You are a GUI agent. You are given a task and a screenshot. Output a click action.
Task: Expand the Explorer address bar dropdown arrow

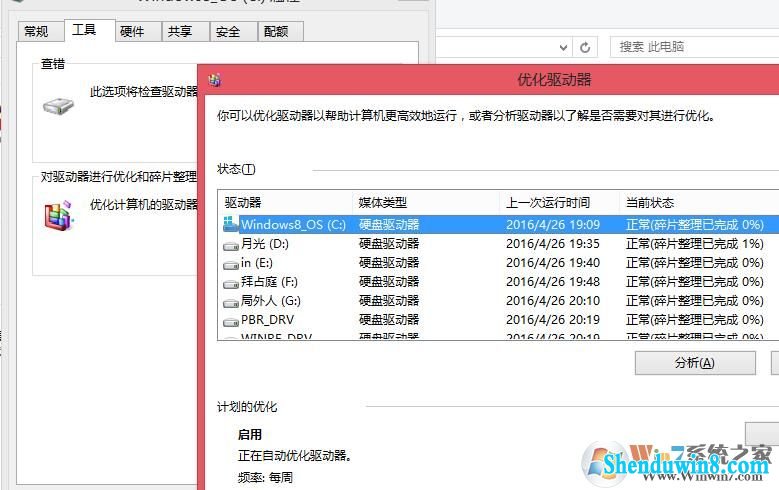coord(563,47)
